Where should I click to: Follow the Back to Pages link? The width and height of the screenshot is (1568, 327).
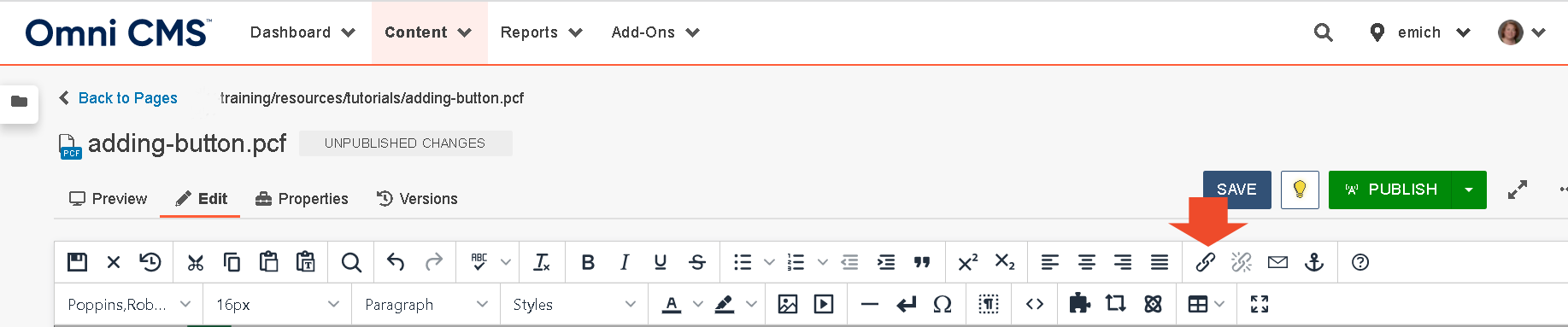point(127,98)
